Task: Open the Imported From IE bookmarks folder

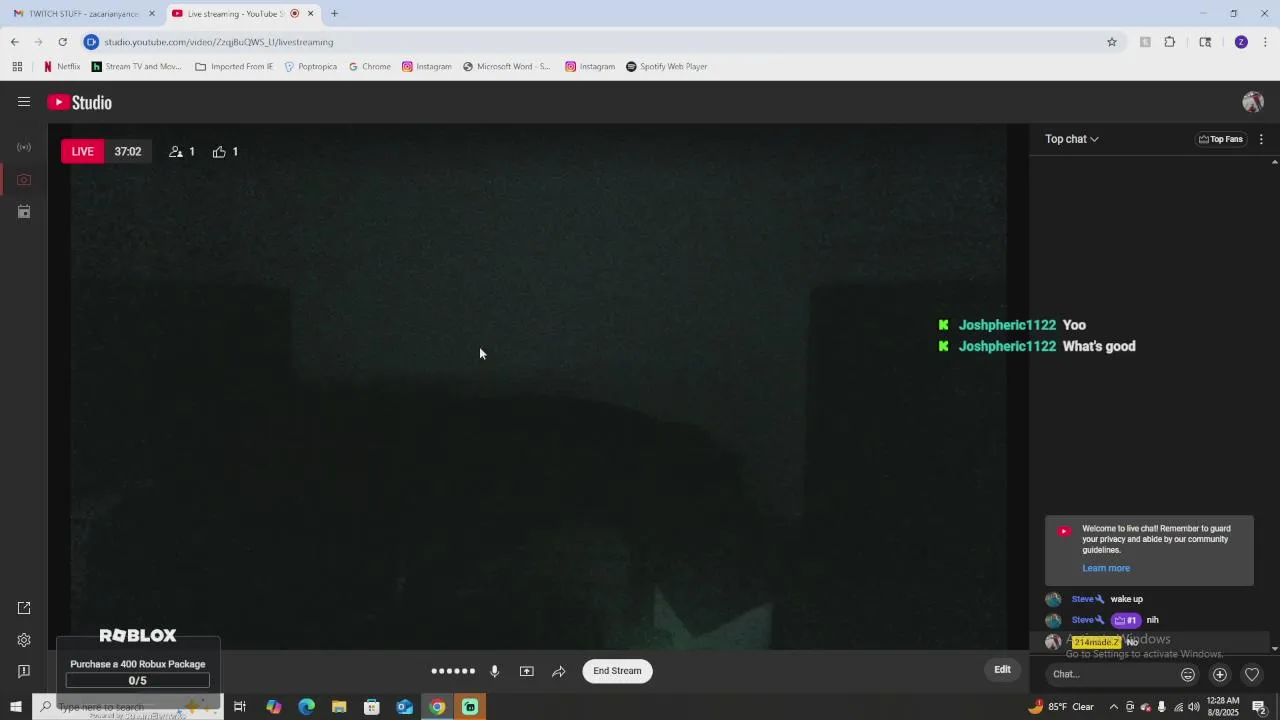Action: [x=234, y=67]
